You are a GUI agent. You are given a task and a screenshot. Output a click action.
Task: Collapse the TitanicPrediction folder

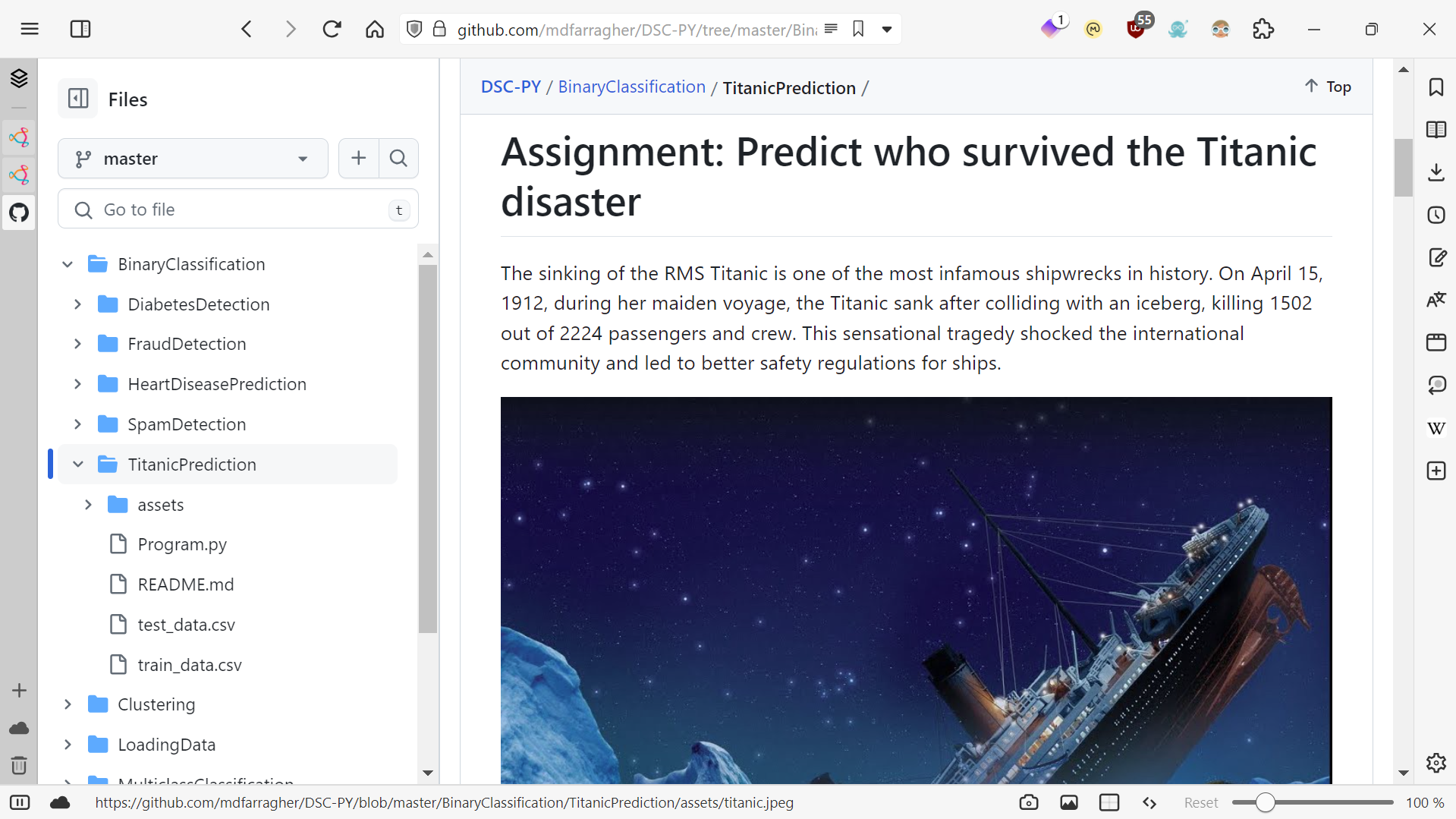[x=77, y=464]
